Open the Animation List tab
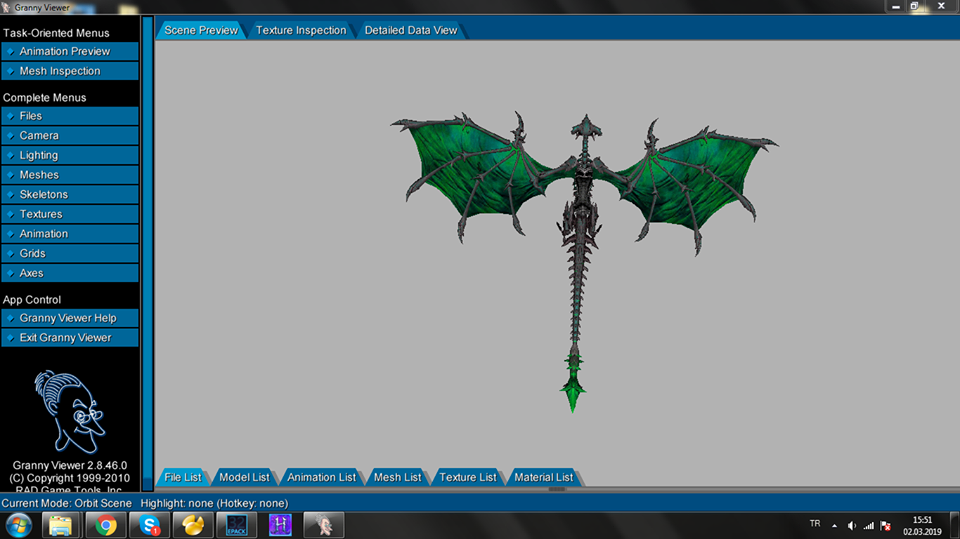The height and width of the screenshot is (539, 960). pyautogui.click(x=321, y=477)
